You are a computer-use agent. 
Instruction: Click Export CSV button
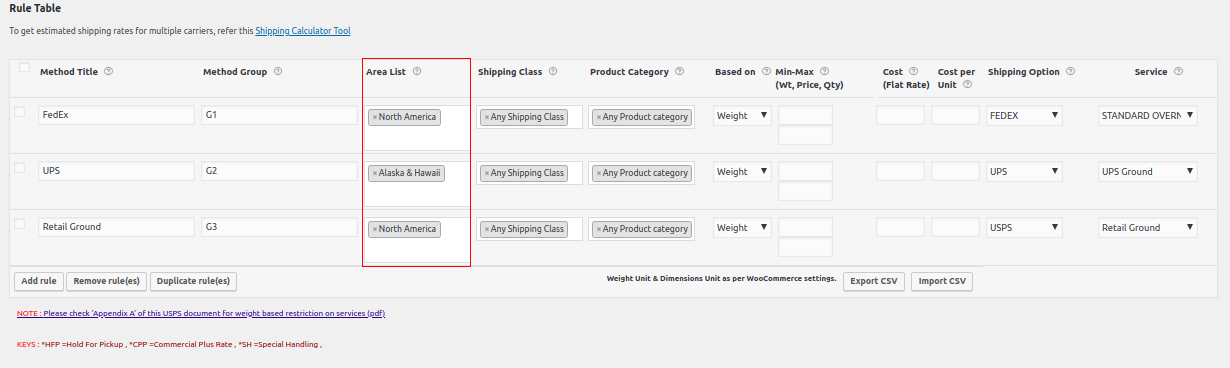click(873, 281)
